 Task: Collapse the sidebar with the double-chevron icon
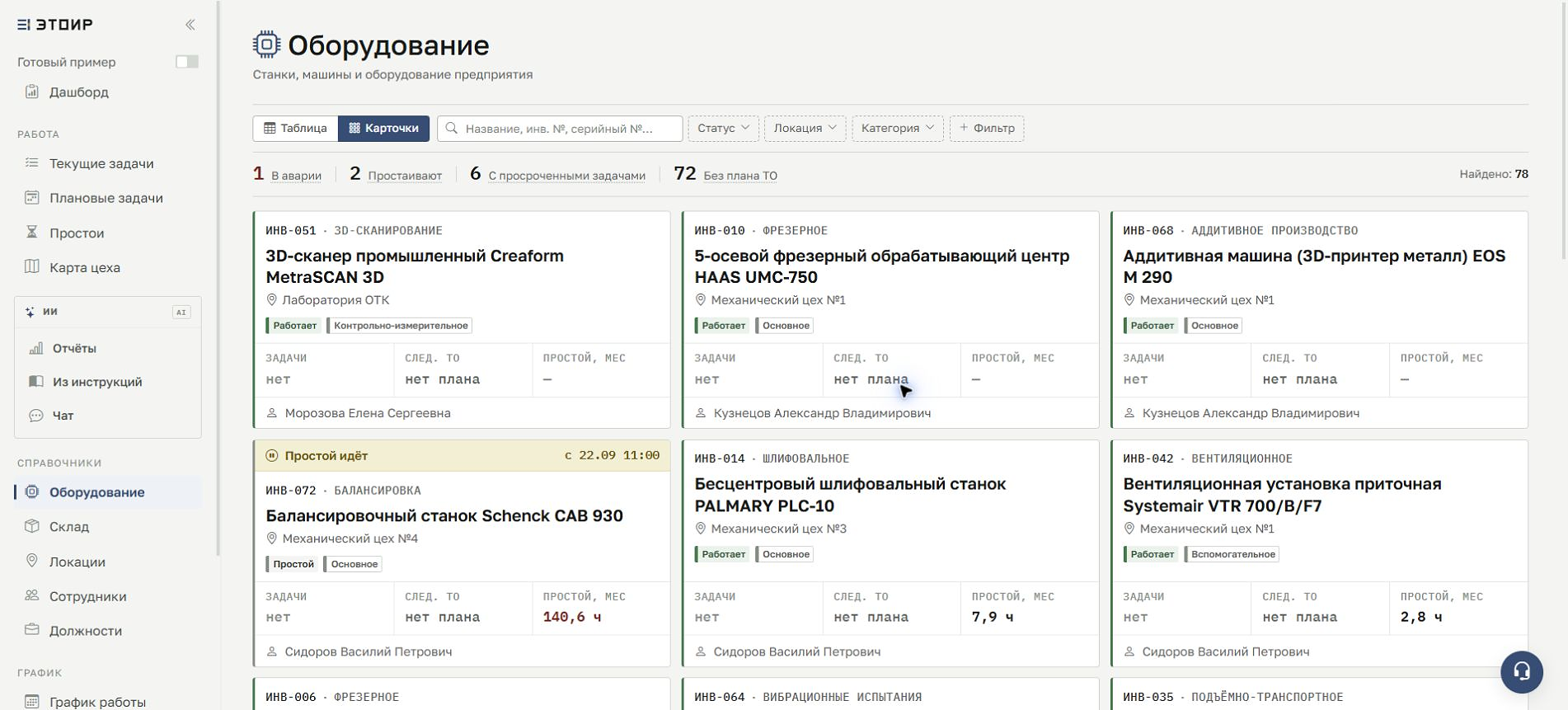190,25
